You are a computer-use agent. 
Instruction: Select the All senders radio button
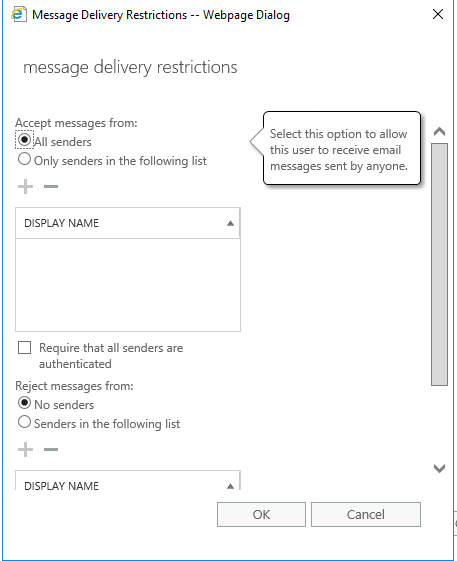coord(24,140)
